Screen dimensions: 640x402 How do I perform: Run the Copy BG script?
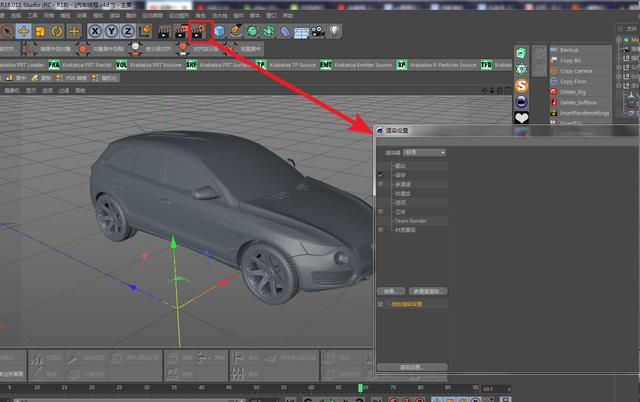570,60
